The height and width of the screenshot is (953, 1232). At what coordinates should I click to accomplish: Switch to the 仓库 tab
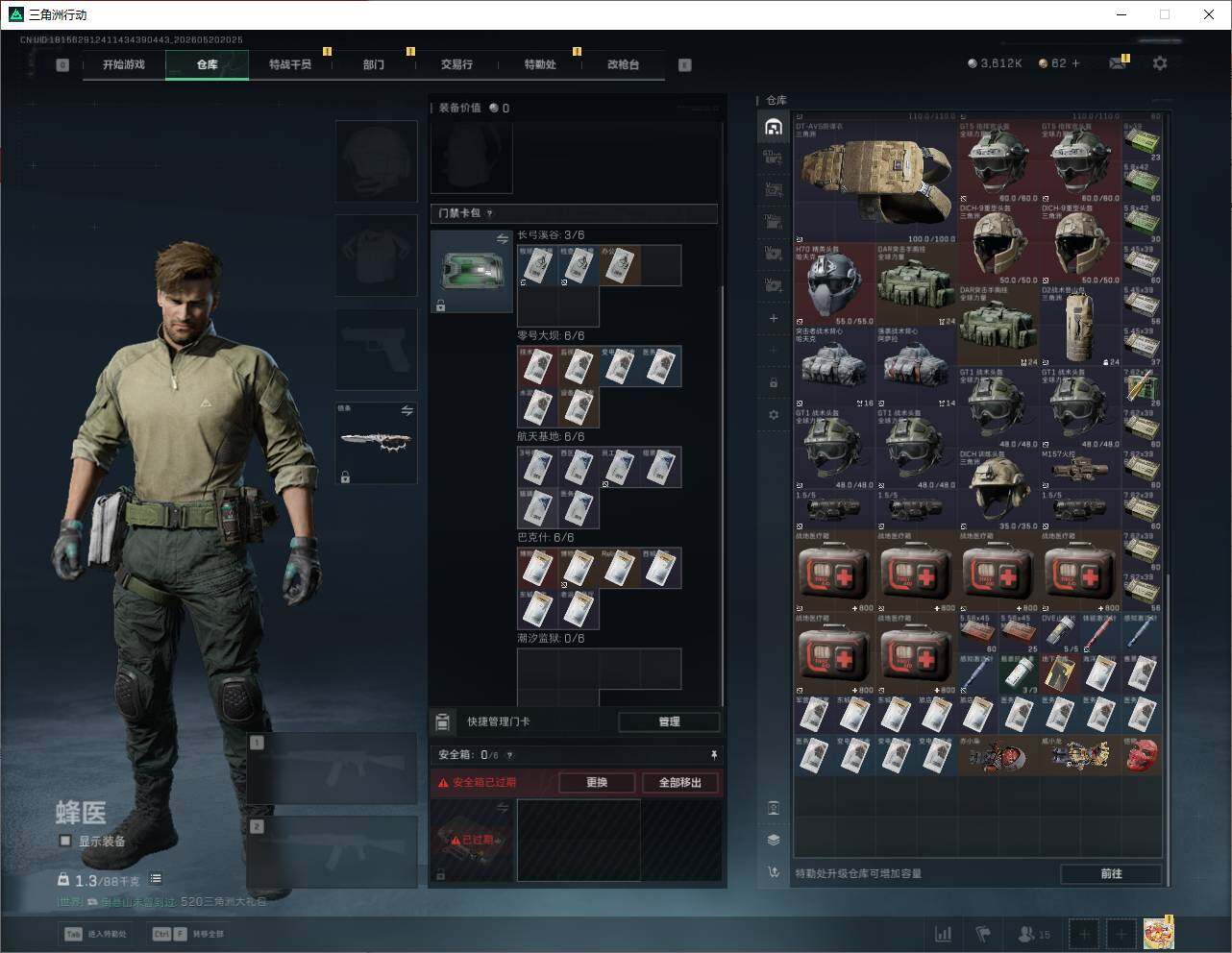[208, 64]
